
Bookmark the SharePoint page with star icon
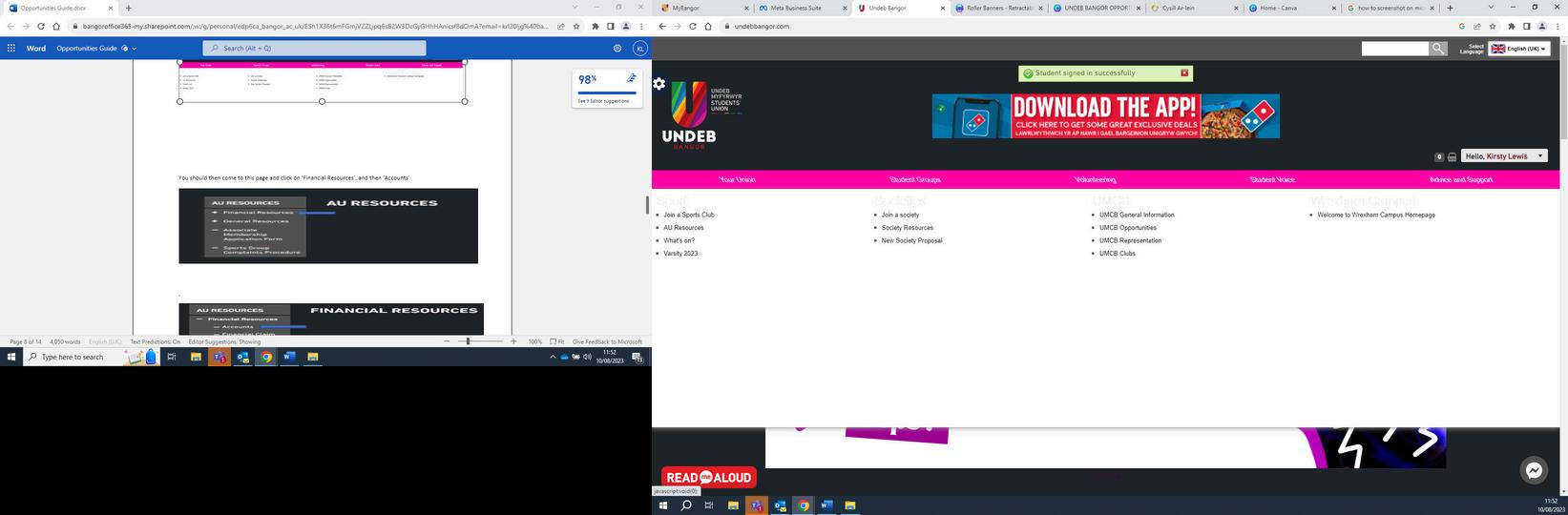click(575, 26)
